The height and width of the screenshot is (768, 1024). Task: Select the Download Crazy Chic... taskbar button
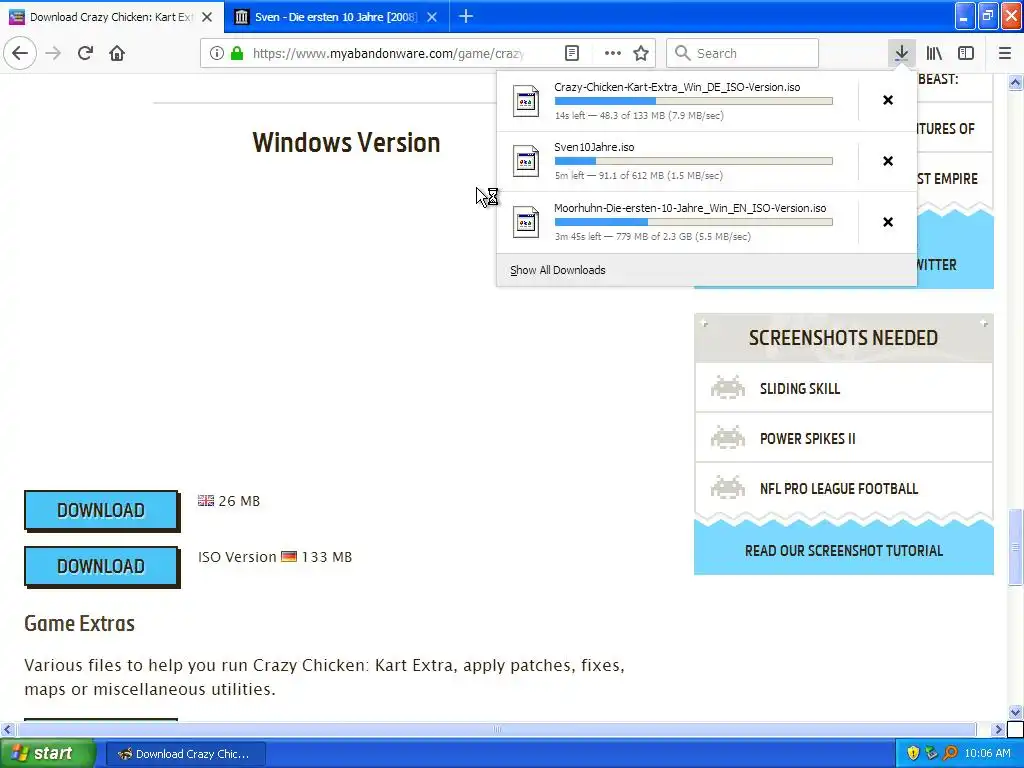tap(185, 754)
